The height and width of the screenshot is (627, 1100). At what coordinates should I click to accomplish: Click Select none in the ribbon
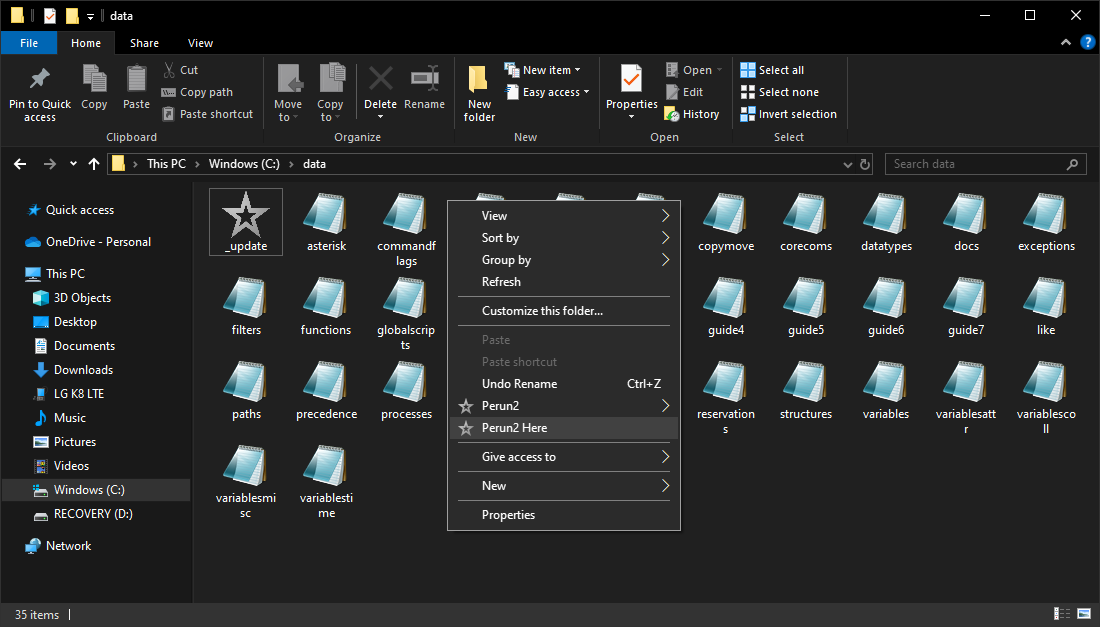click(779, 92)
